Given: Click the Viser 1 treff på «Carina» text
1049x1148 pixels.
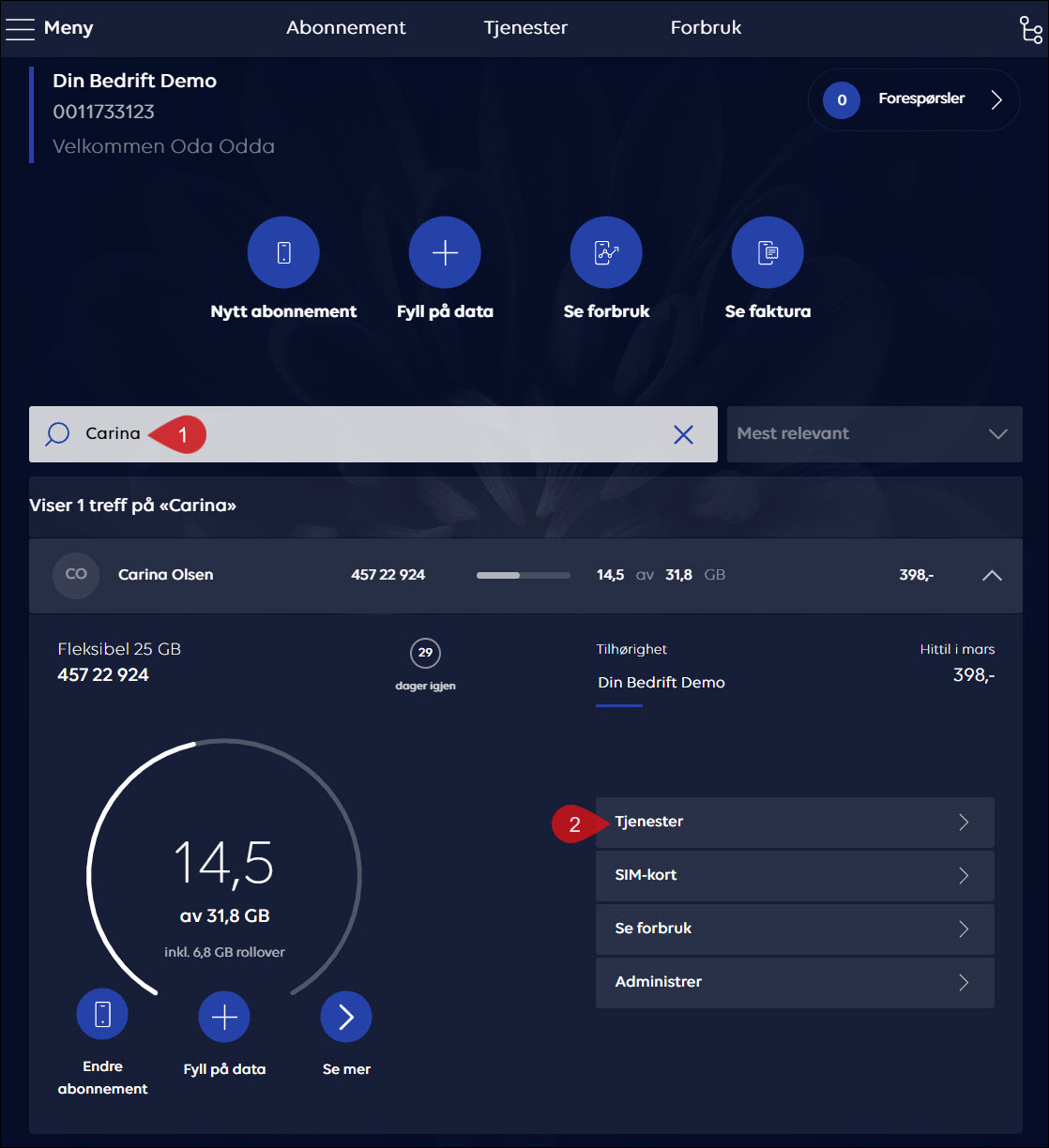Looking at the screenshot, I should pyautogui.click(x=132, y=506).
